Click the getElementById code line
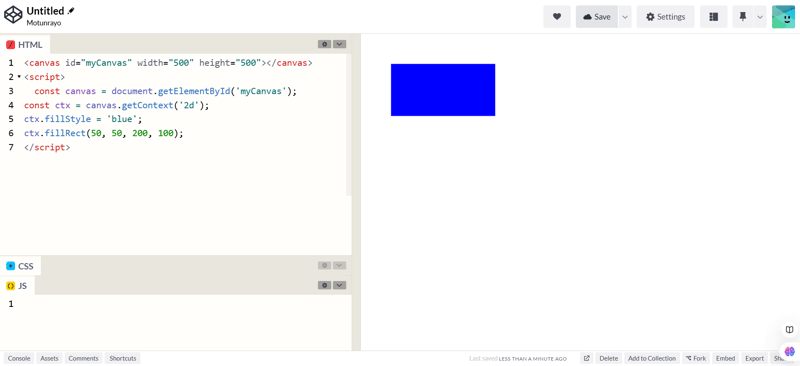Image resolution: width=800 pixels, height=366 pixels. (165, 91)
